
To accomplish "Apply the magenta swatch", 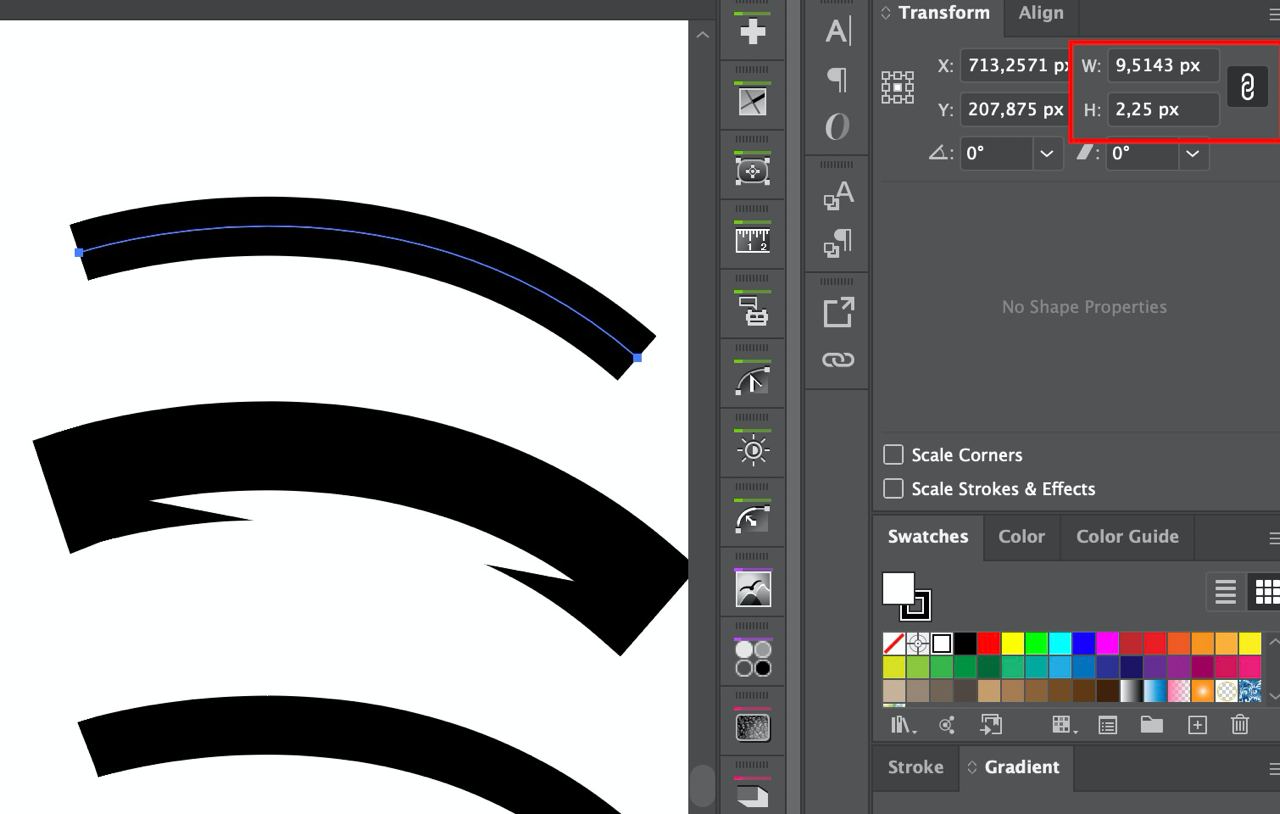I will point(1107,643).
